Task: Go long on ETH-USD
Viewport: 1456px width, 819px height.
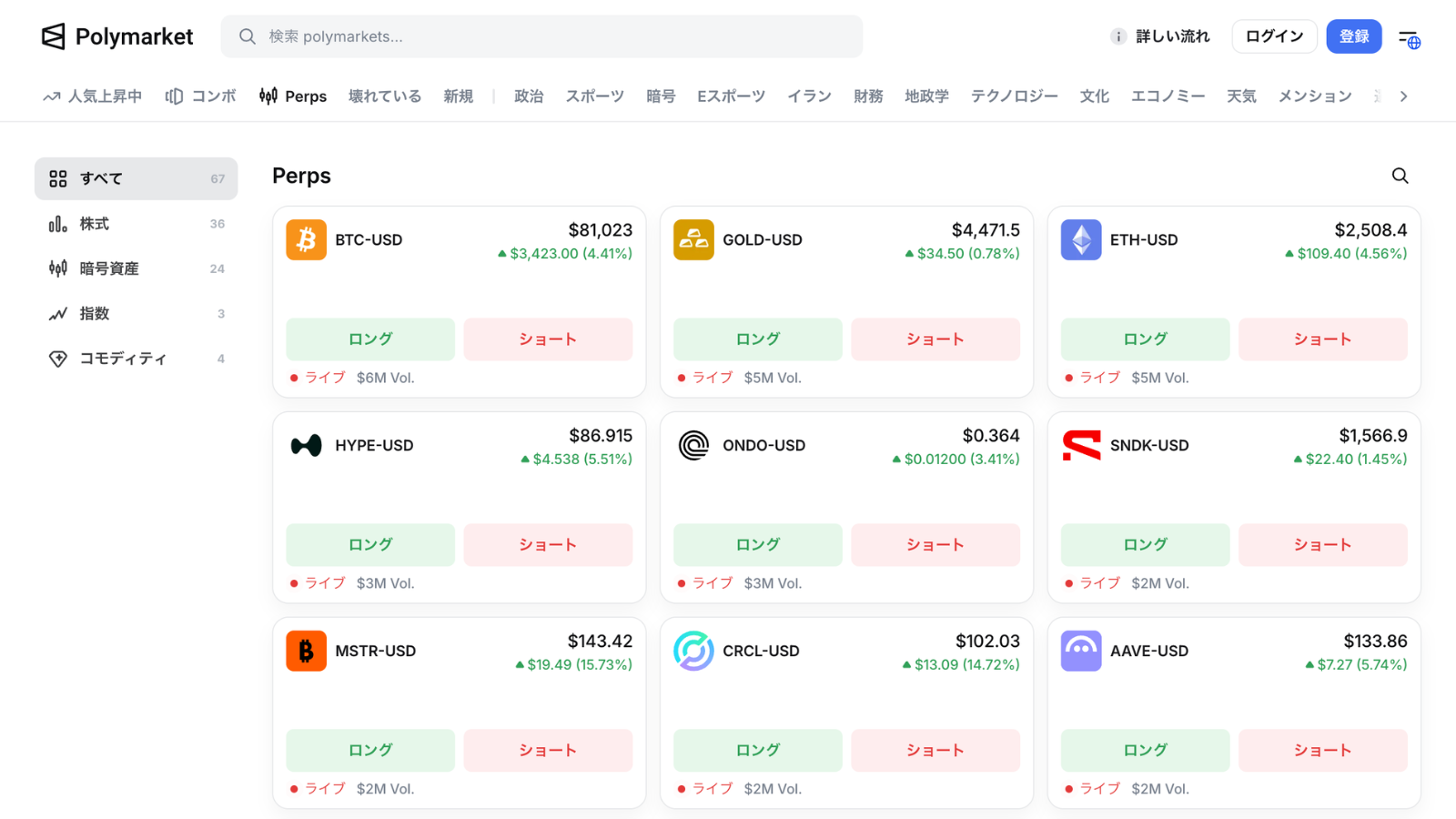Action: click(1146, 339)
